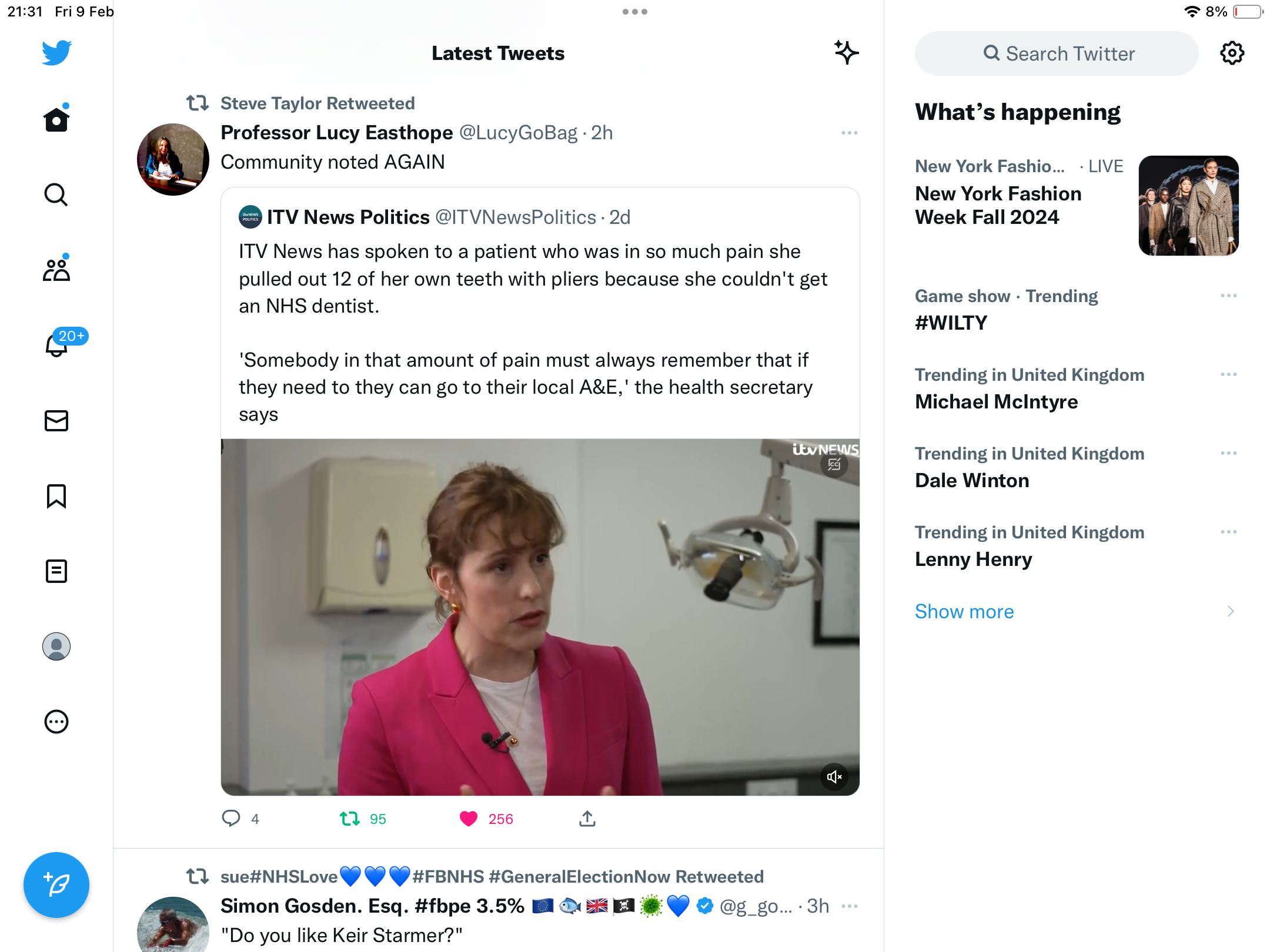This screenshot has height=952, width=1270.
Task: Open Lenny Henry trending topic
Action: tap(973, 559)
